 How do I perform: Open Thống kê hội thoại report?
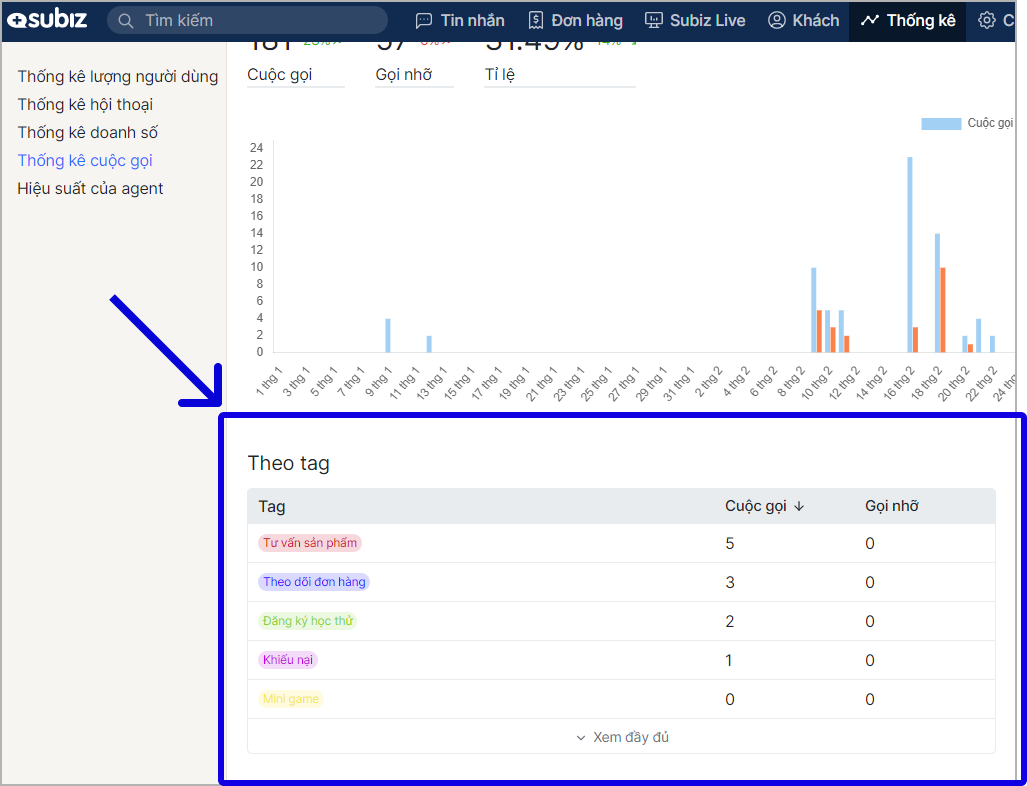pyautogui.click(x=85, y=105)
